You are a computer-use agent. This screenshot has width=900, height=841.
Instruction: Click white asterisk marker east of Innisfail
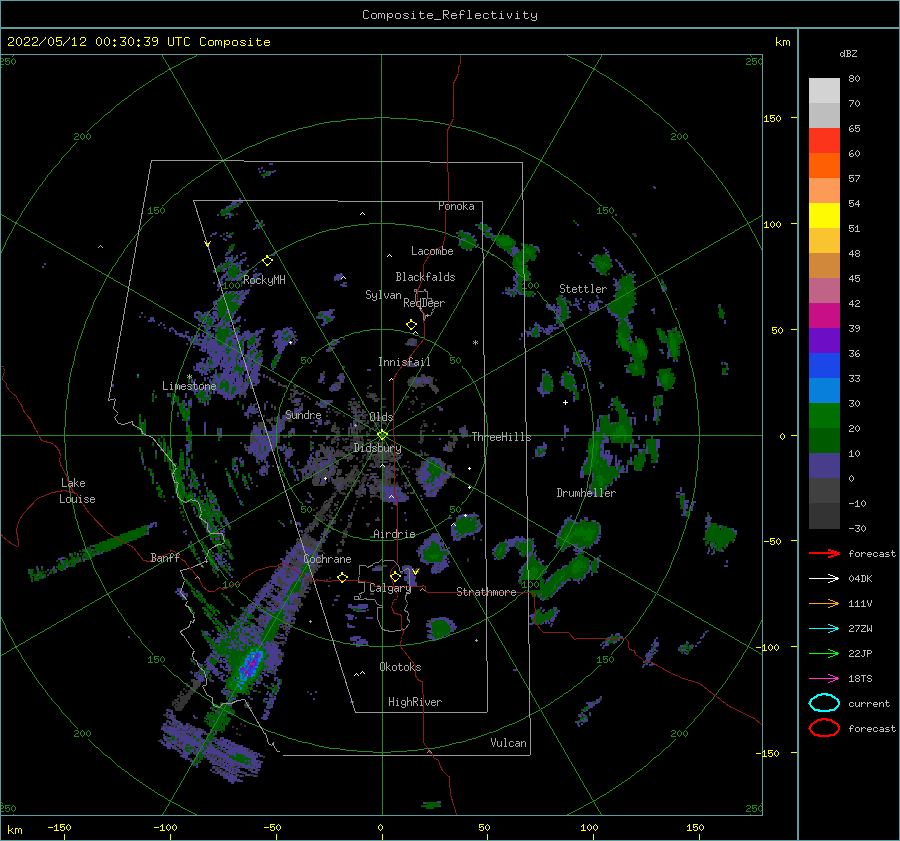coord(475,343)
